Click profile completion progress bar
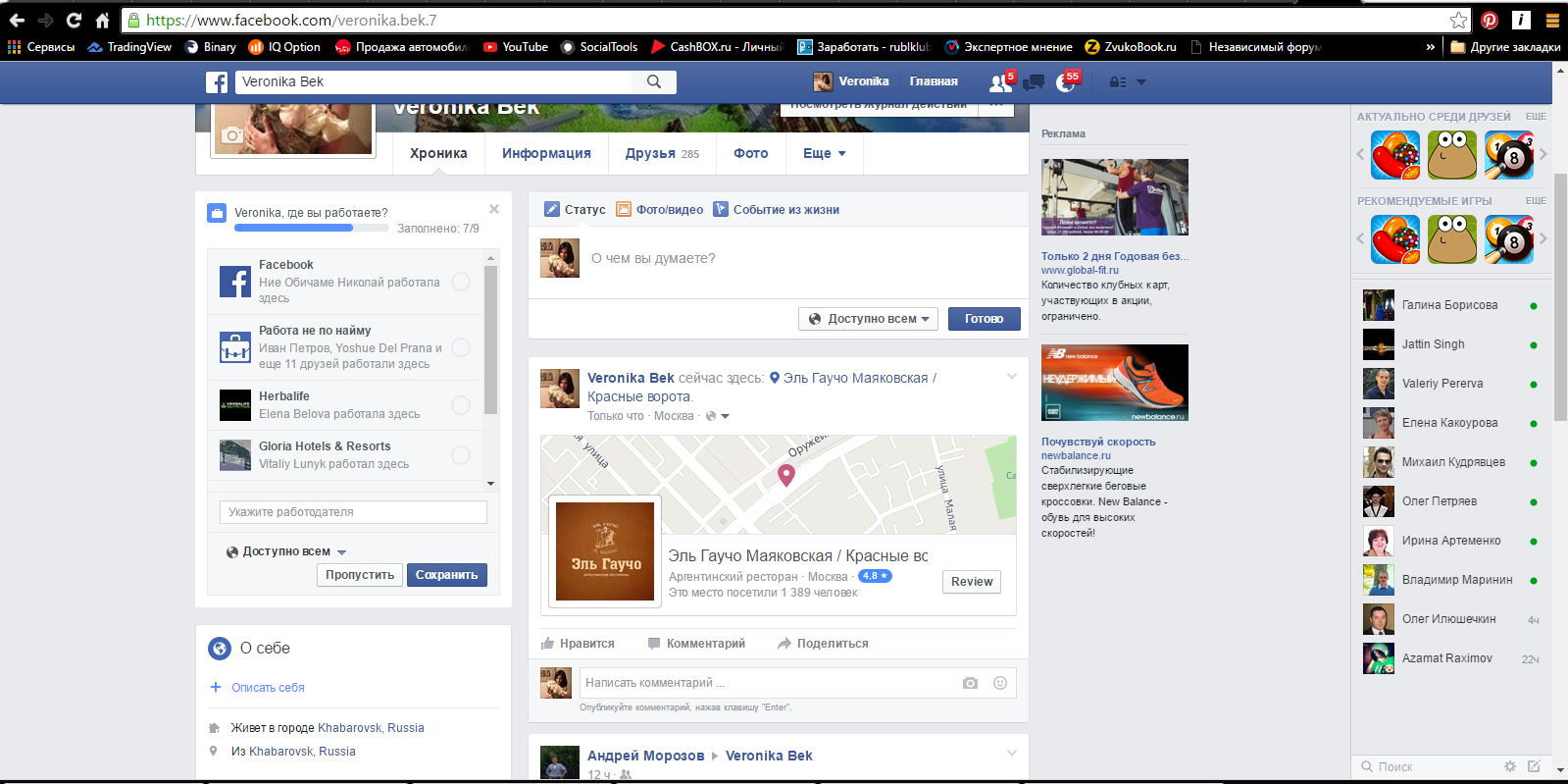The width and height of the screenshot is (1568, 784). pos(311,228)
